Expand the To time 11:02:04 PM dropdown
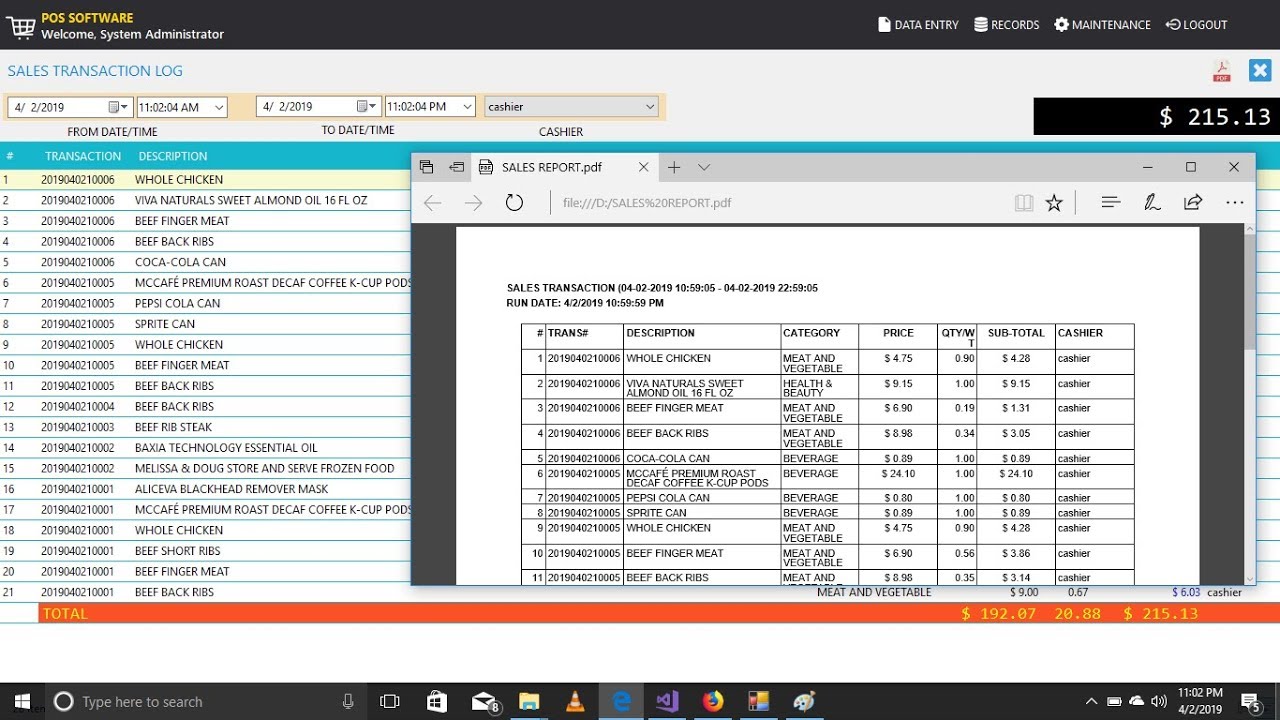1280x720 pixels. (467, 106)
